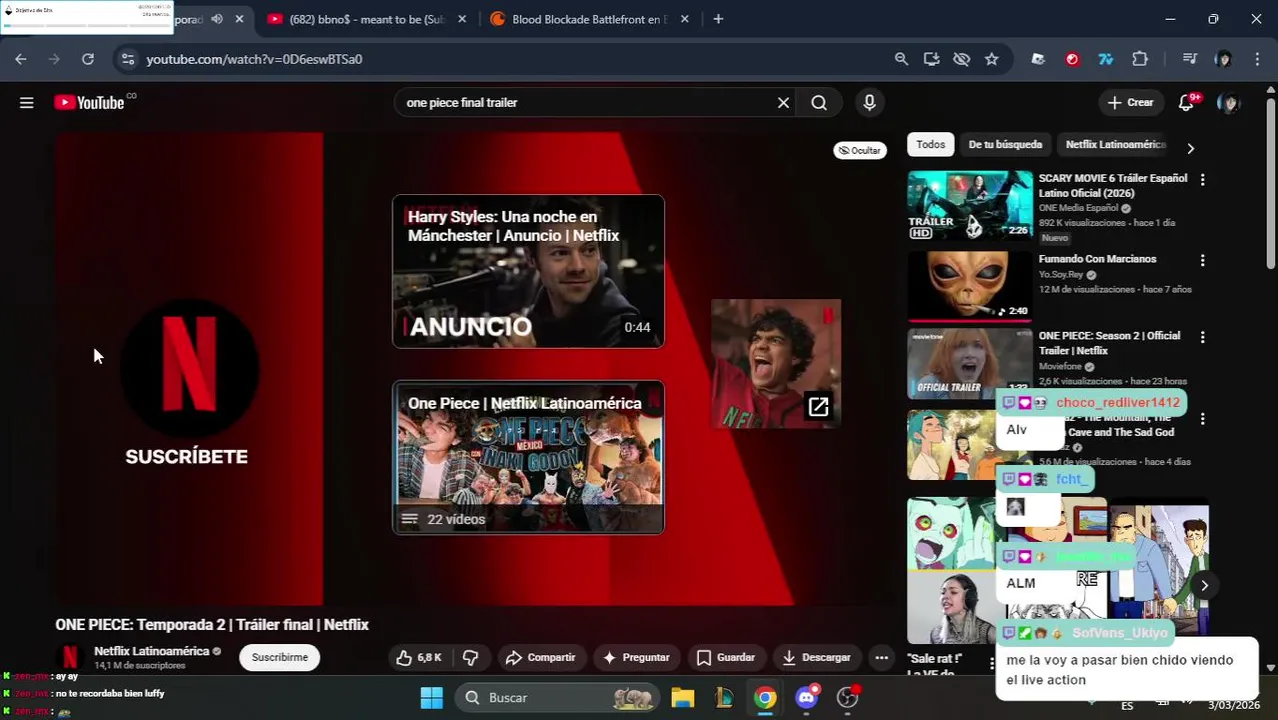Open File Explorer from the taskbar

(x=683, y=697)
